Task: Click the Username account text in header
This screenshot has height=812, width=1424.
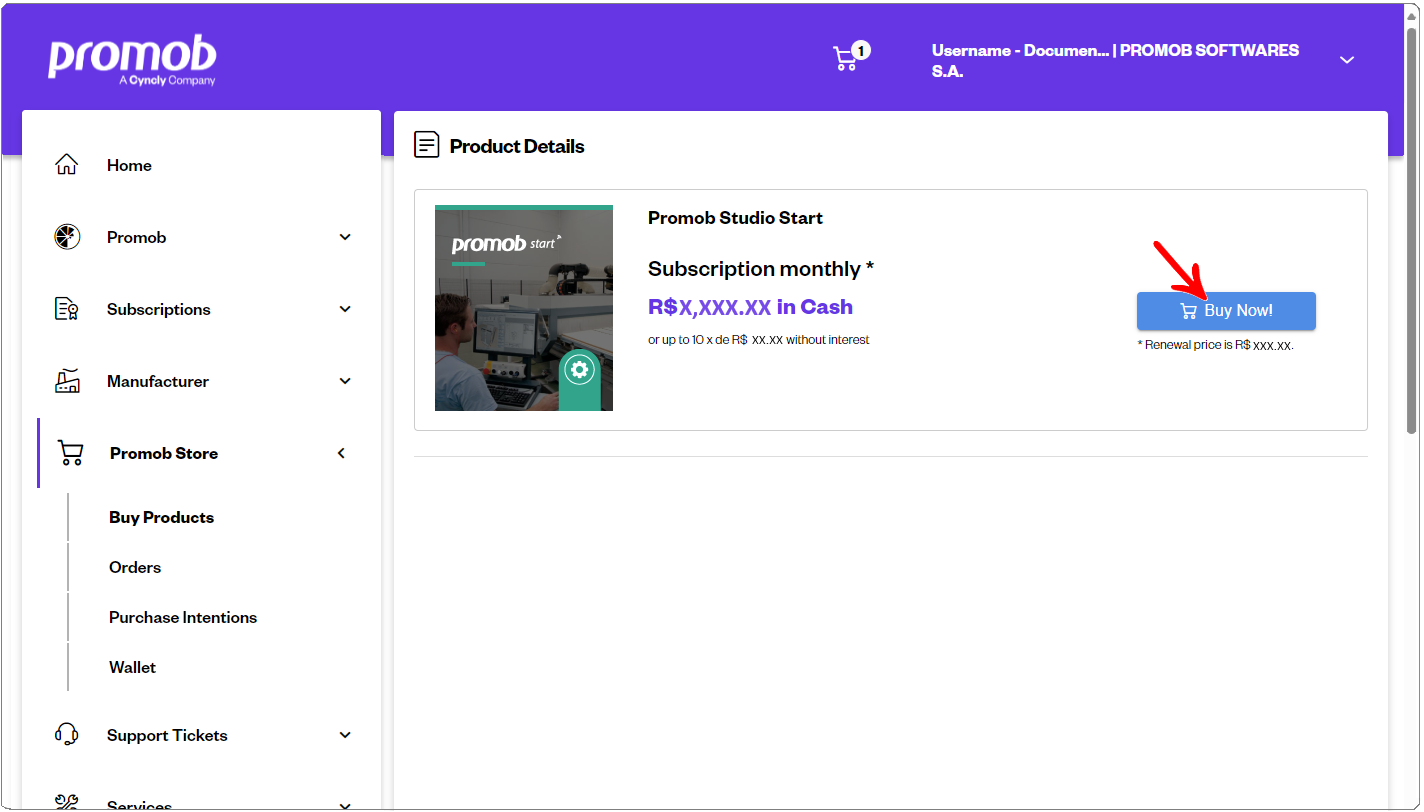Action: click(x=1115, y=60)
